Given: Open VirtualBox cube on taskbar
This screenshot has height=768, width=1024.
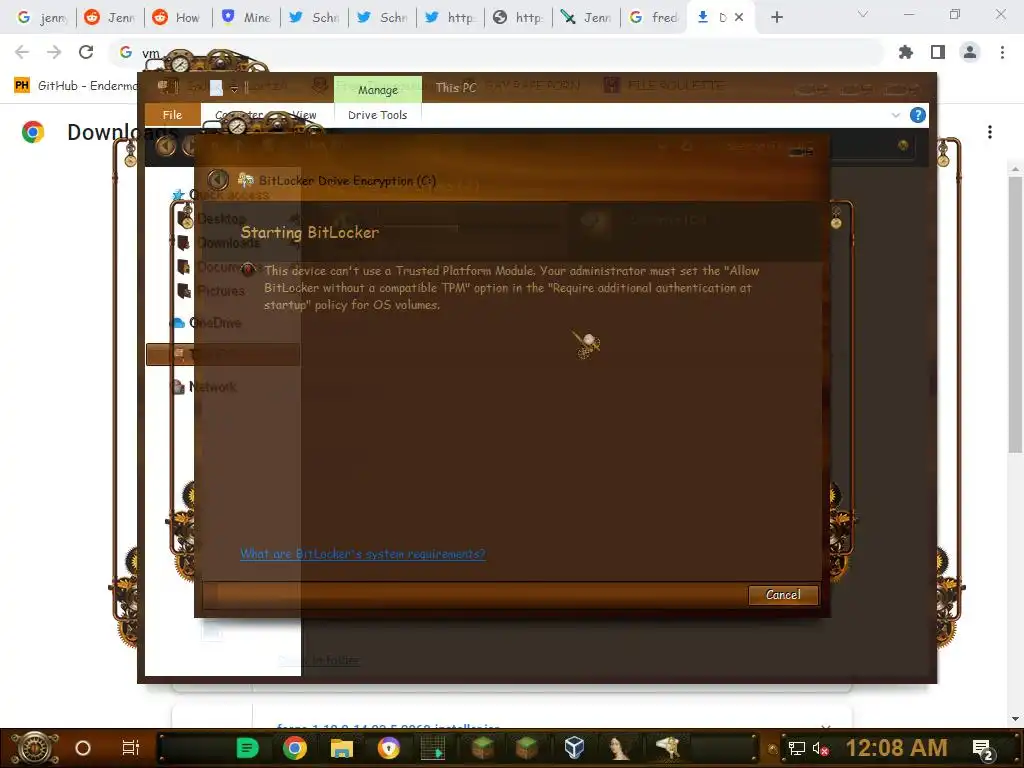Looking at the screenshot, I should click(574, 748).
